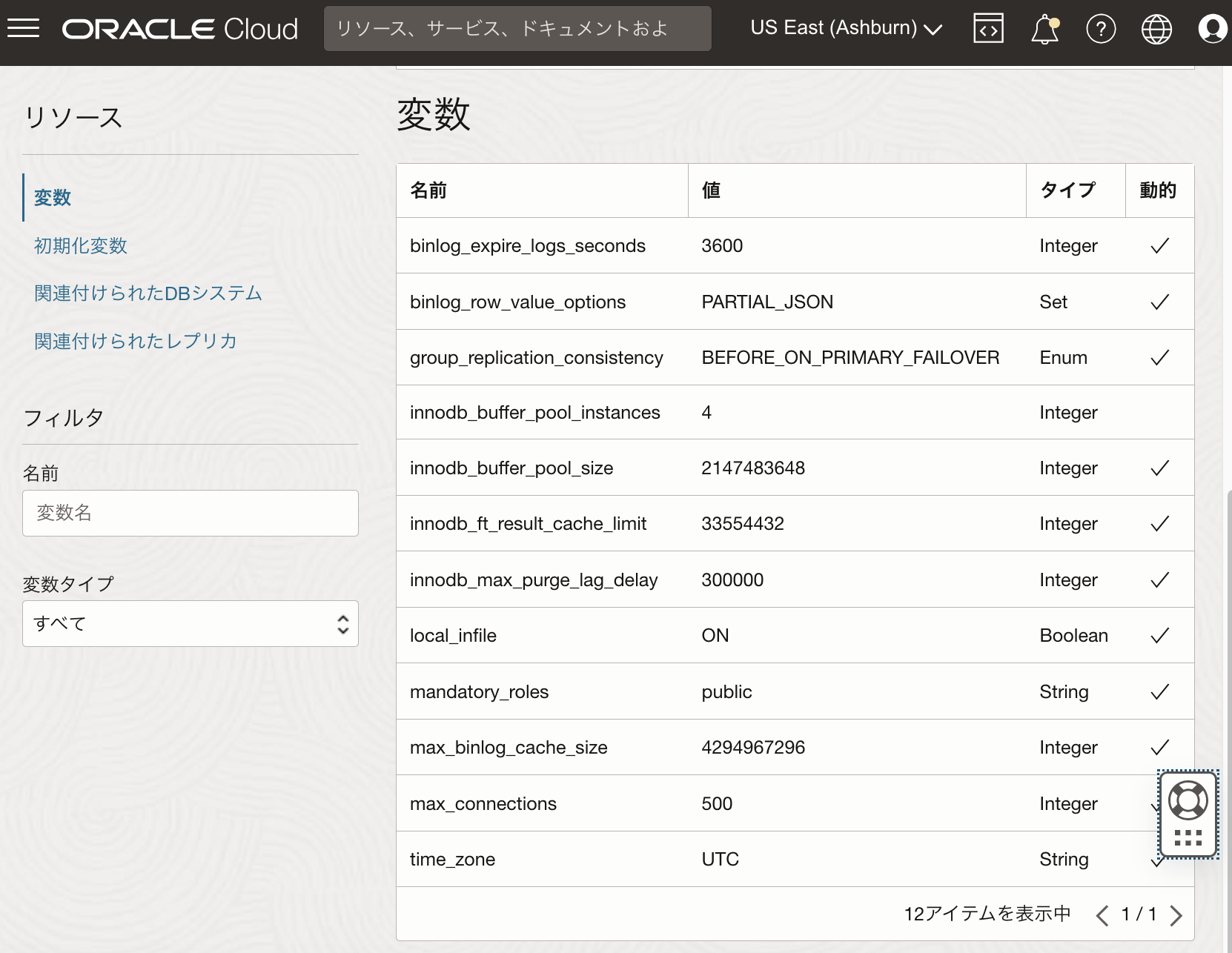Click innodb_buffer_pool_instances variable name
This screenshot has height=953, width=1232.
[535, 413]
